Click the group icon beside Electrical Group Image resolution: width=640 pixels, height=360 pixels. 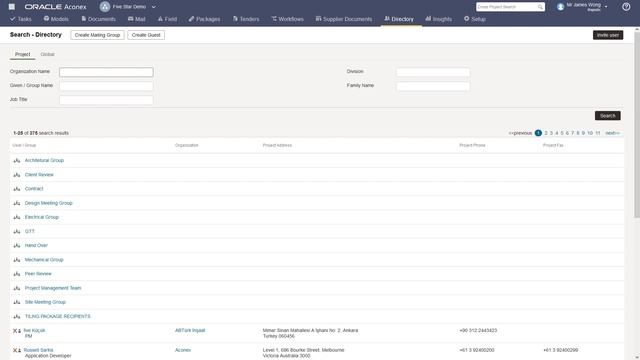[x=17, y=217]
